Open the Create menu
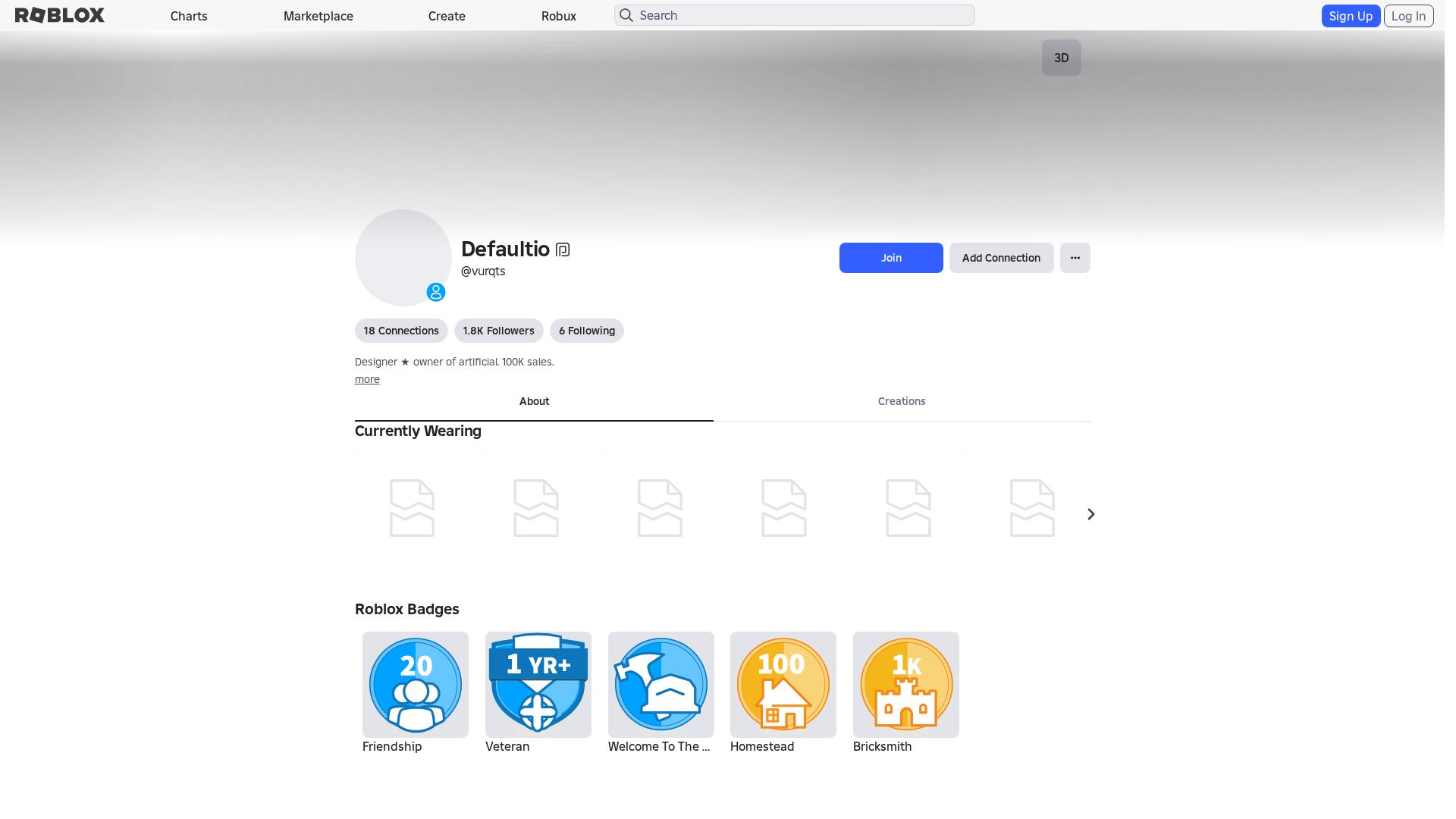 tap(447, 16)
